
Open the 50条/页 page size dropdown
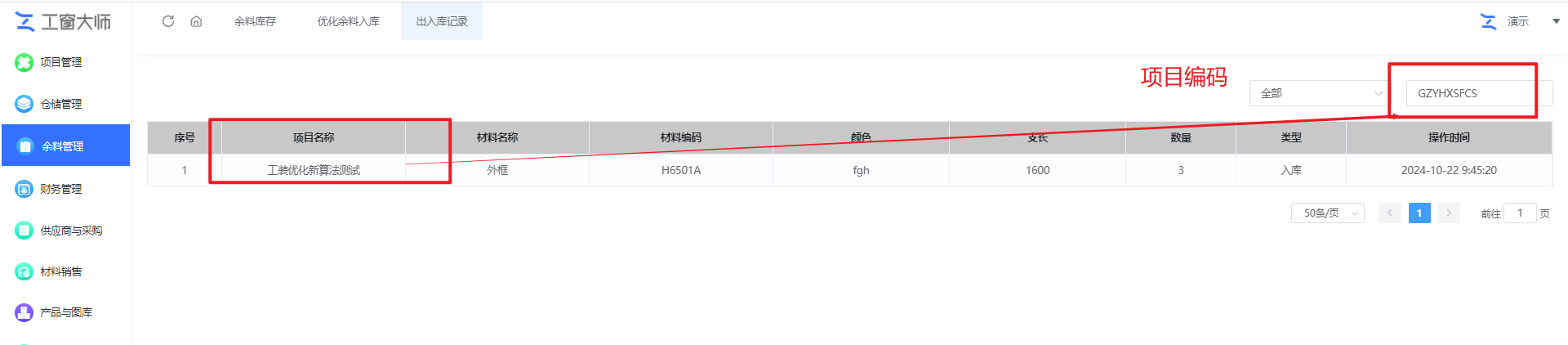pyautogui.click(x=1327, y=213)
